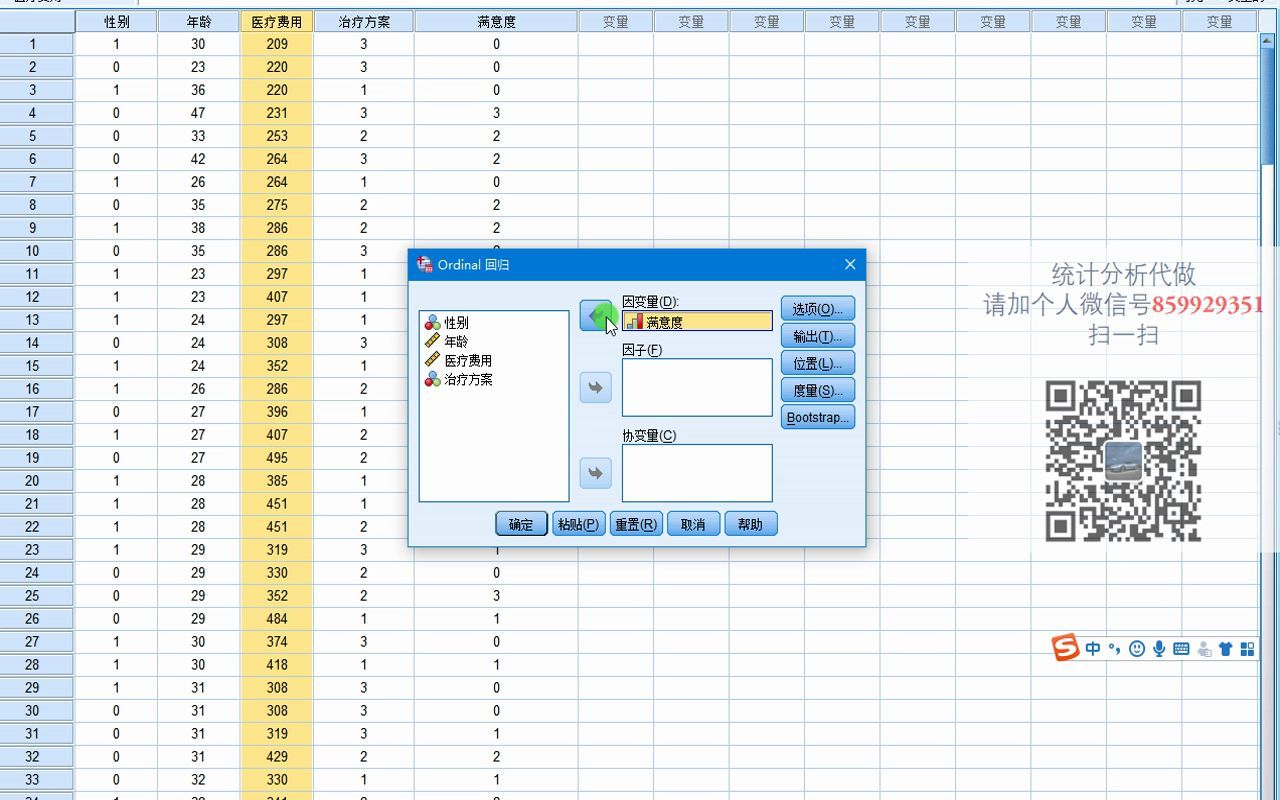Select the 性别 column header
The width and height of the screenshot is (1280, 800).
[116, 21]
